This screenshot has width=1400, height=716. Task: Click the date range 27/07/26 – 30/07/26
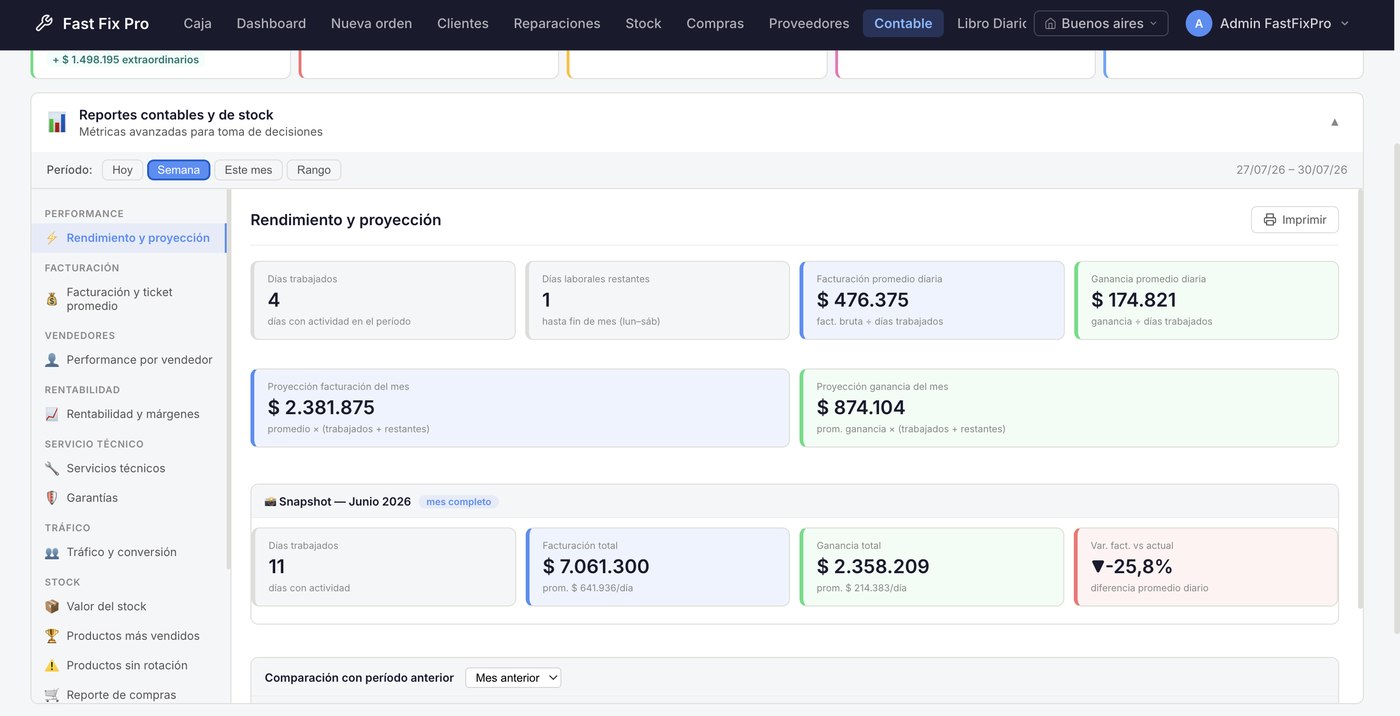coord(1292,170)
